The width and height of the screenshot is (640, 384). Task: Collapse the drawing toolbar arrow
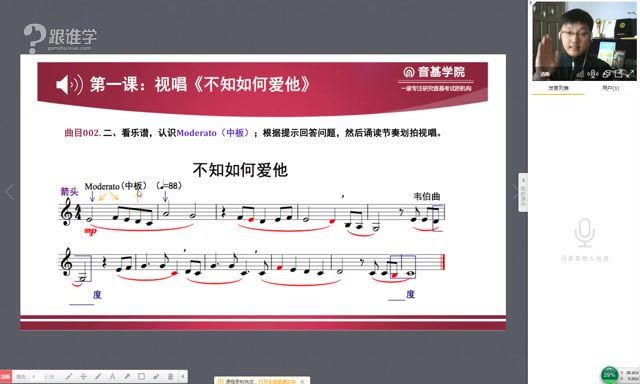(x=183, y=376)
